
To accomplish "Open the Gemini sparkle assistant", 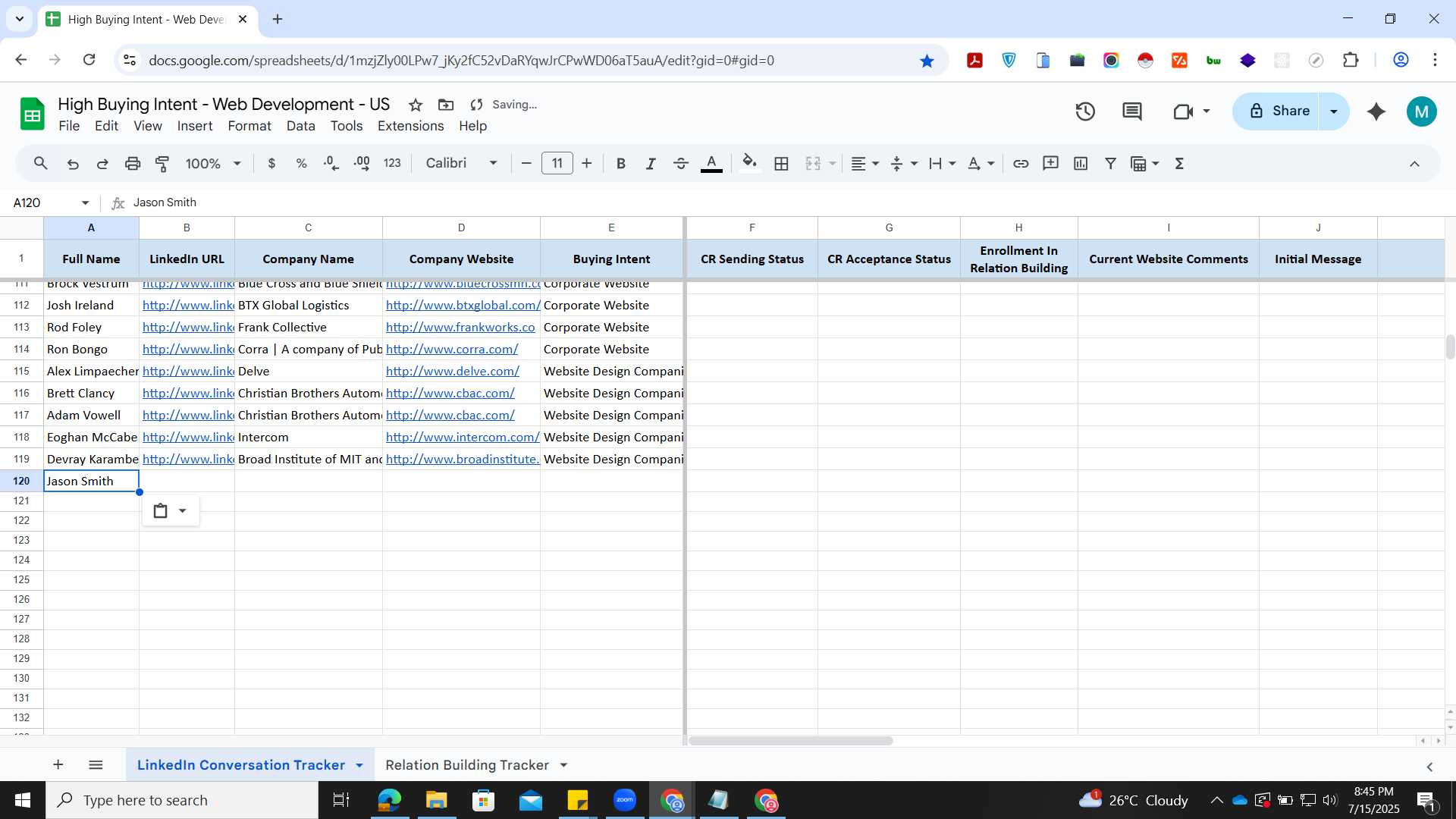I will pos(1376,111).
